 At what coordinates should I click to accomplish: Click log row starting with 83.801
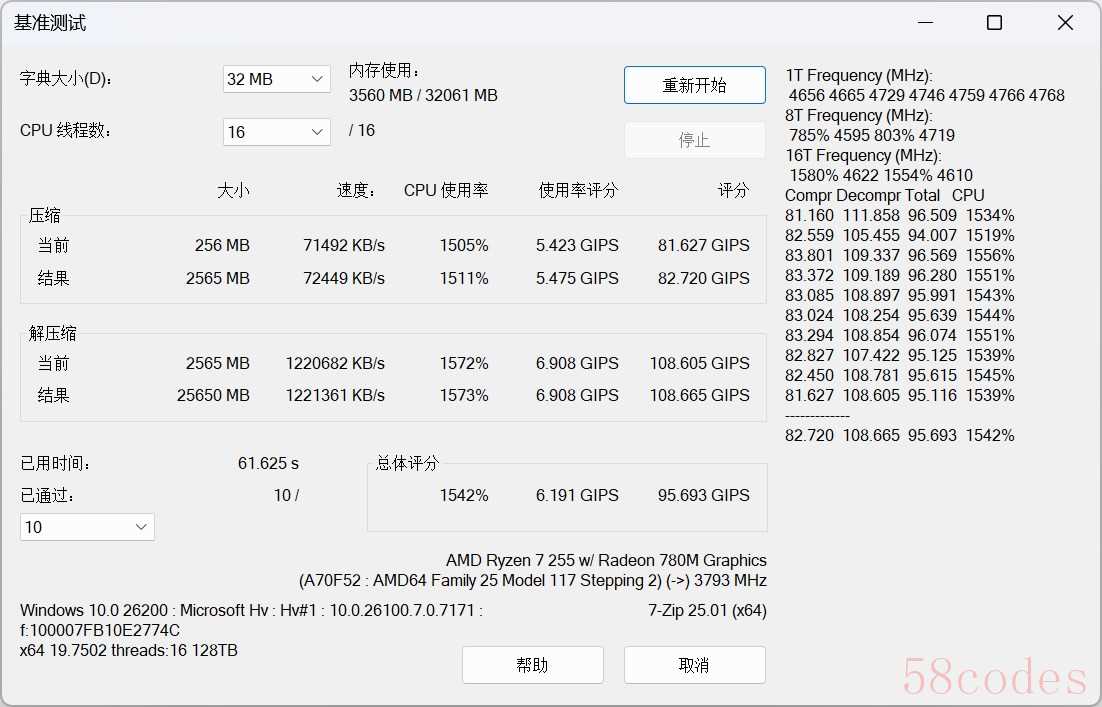(x=900, y=256)
